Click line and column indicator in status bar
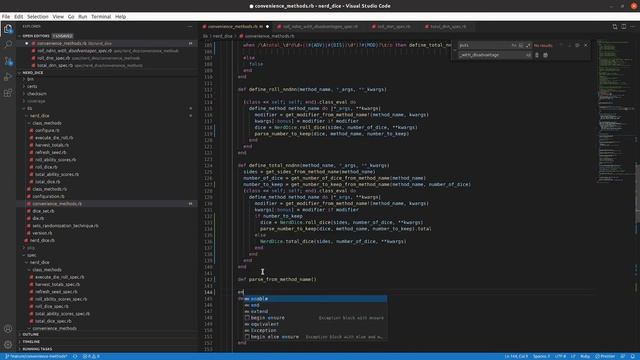Screen dimensions: 640x360 [x=516, y=356]
